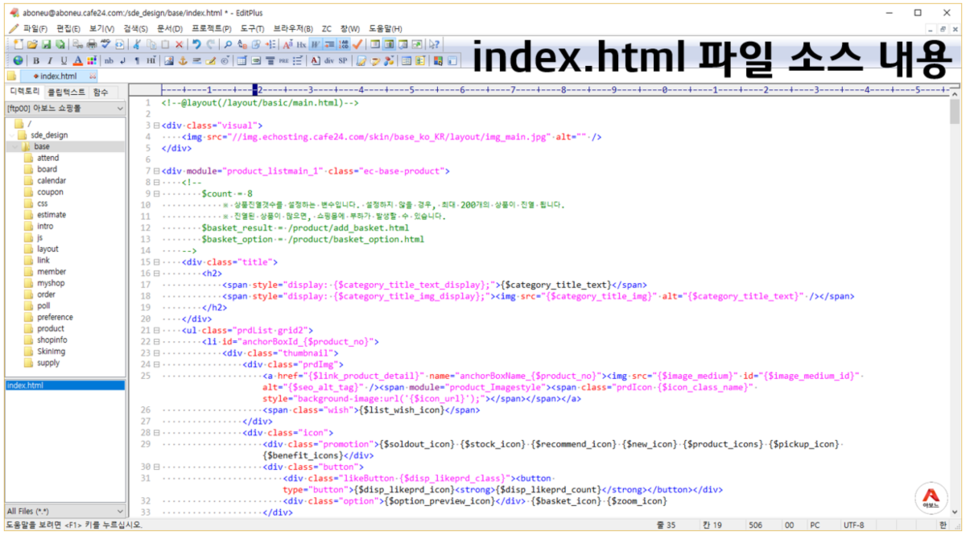Switch to the 클립텍스트 tab
Viewport: 966px width, 535px height.
[66, 92]
